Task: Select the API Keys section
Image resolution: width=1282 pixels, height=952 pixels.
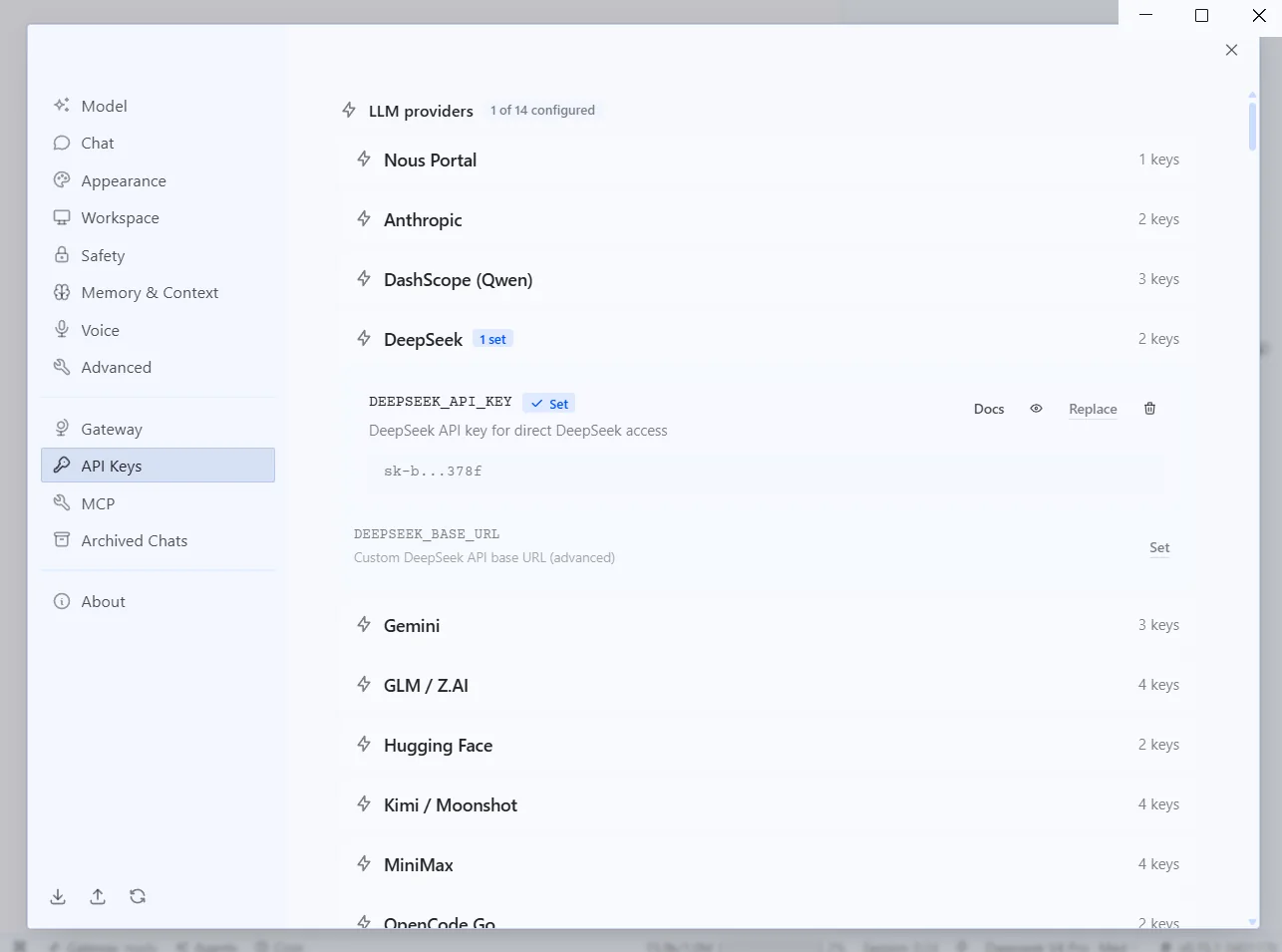Action: click(x=158, y=466)
